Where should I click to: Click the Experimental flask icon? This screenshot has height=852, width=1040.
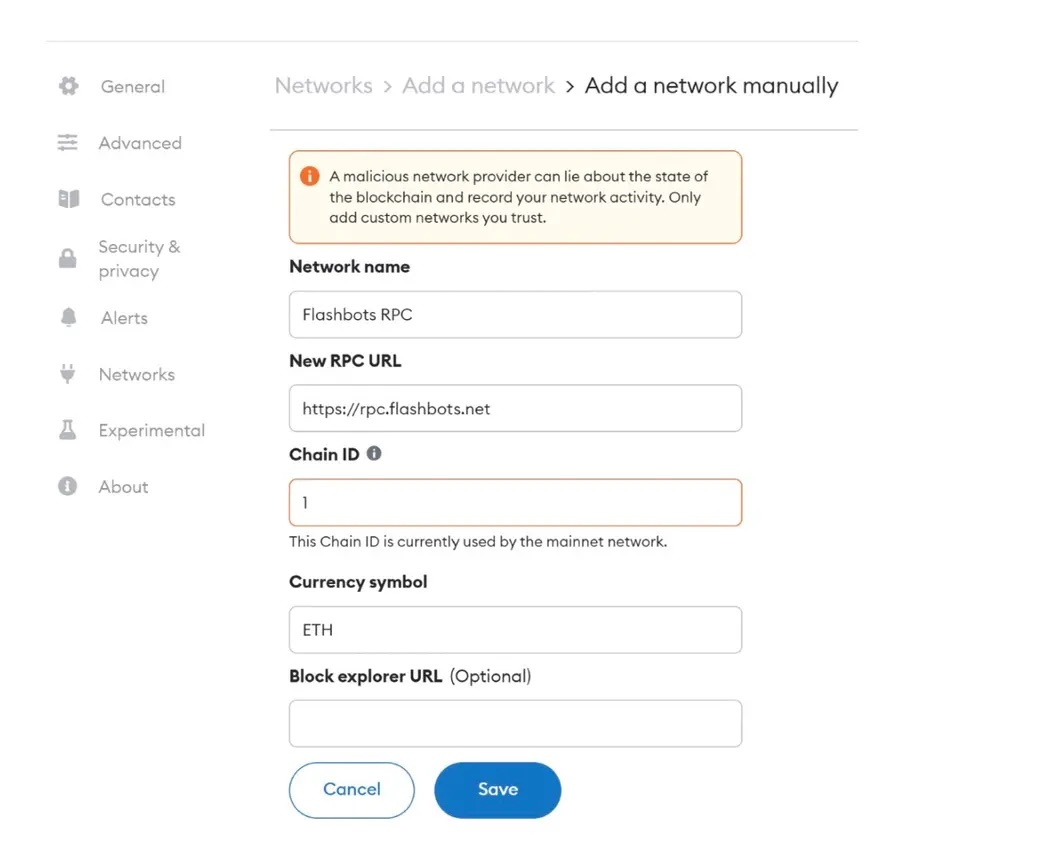coord(68,430)
